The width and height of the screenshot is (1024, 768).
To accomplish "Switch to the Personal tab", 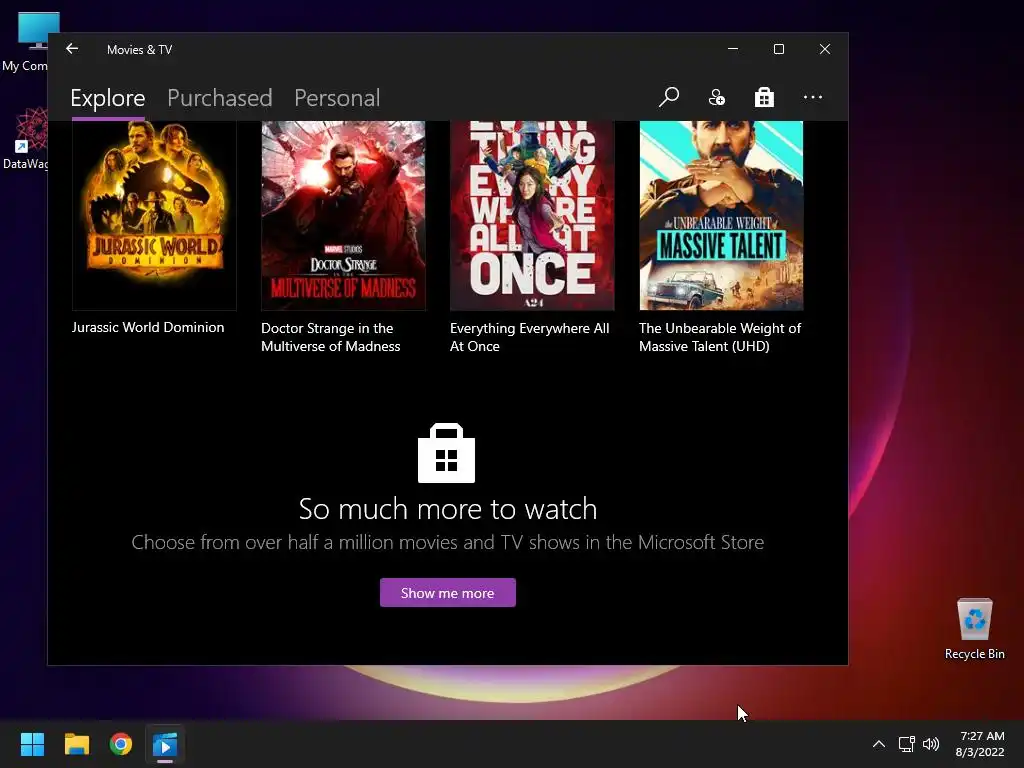I will click(x=337, y=98).
